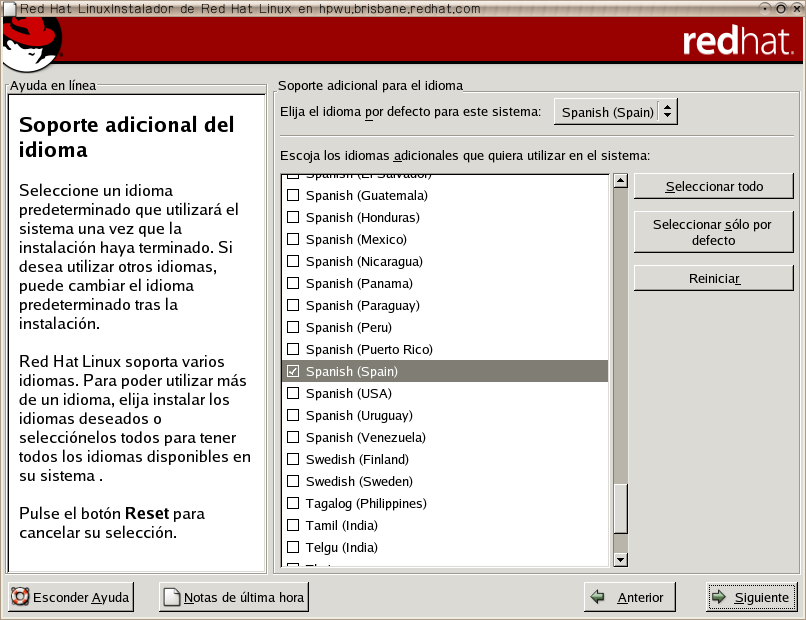
Task: Check the Spanish (Panama) checkbox
Action: click(x=293, y=283)
